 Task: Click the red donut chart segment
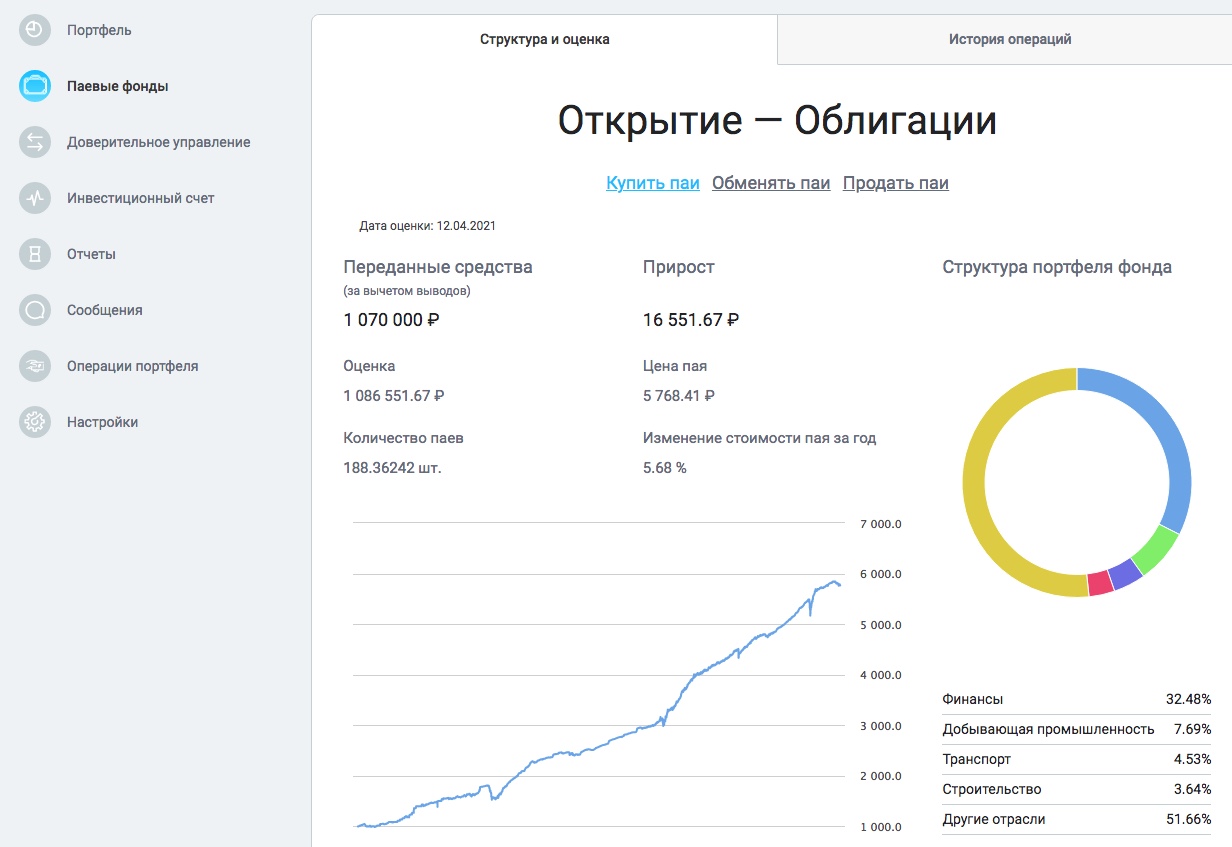[1100, 583]
